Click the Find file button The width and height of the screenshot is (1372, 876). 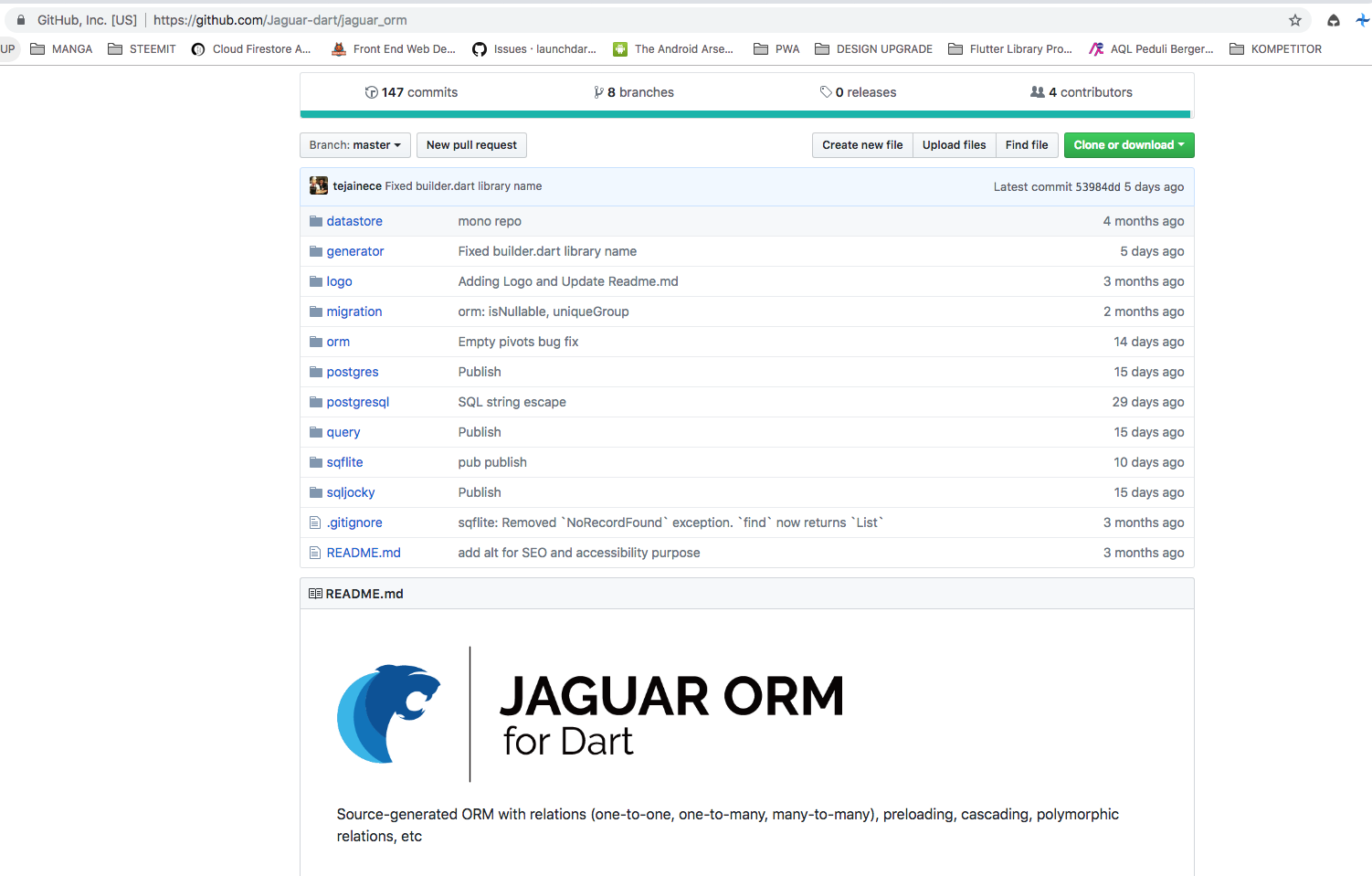tap(1027, 145)
